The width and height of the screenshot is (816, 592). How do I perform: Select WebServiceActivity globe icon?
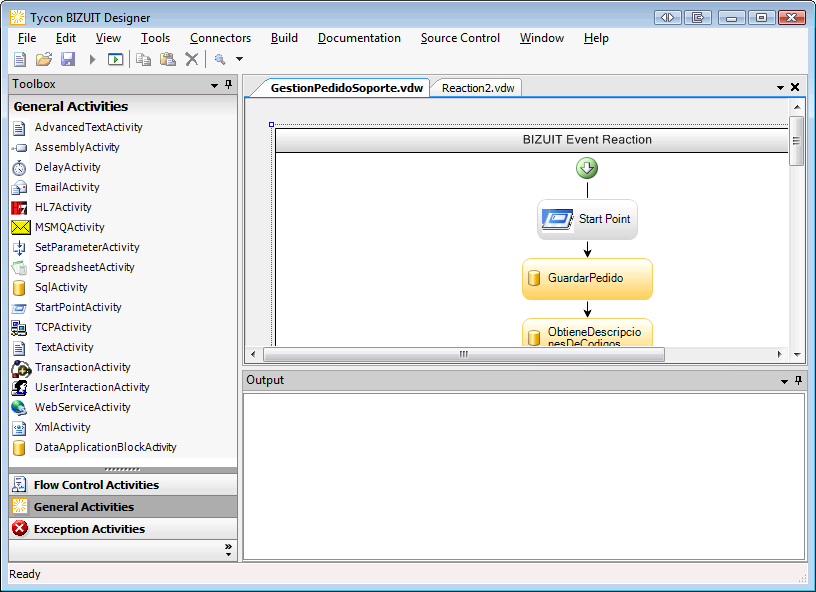click(x=19, y=407)
